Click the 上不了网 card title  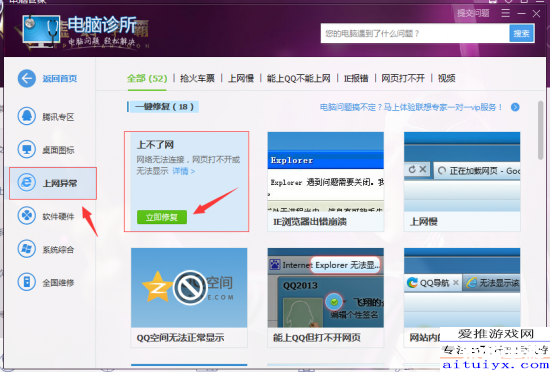tap(155, 144)
